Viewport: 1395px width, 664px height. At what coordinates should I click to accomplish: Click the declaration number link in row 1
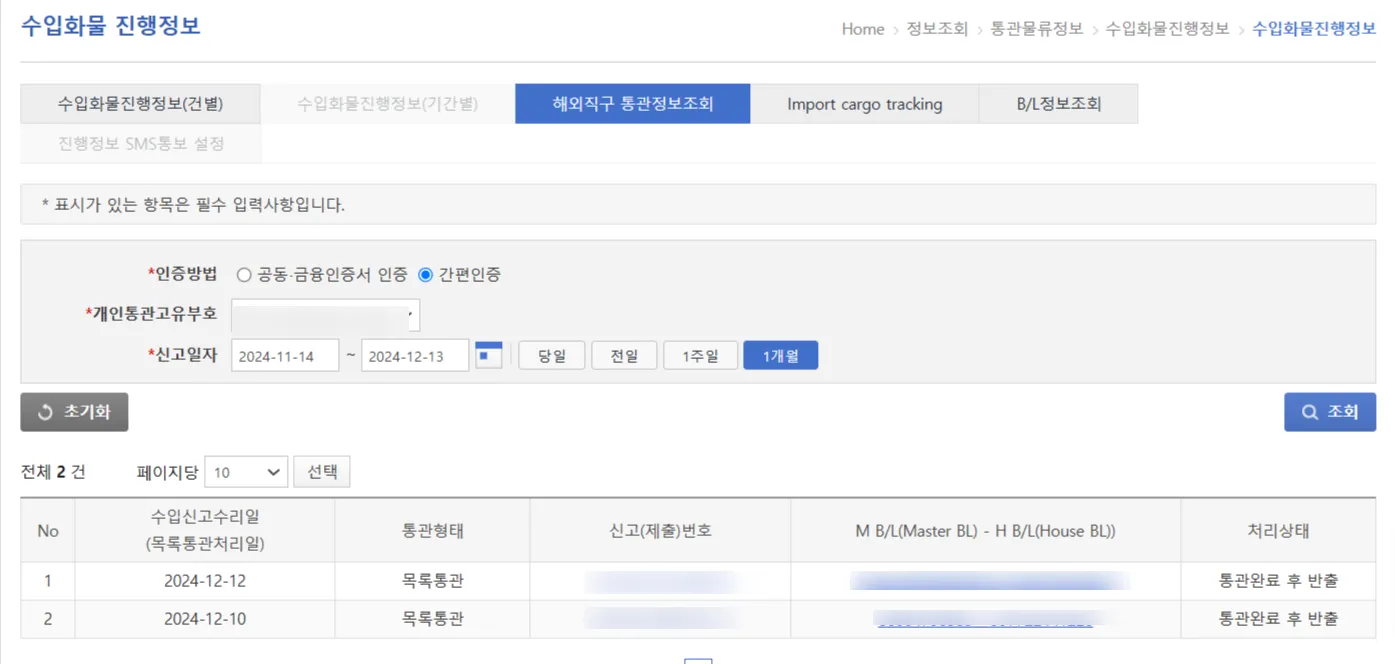[x=659, y=580]
